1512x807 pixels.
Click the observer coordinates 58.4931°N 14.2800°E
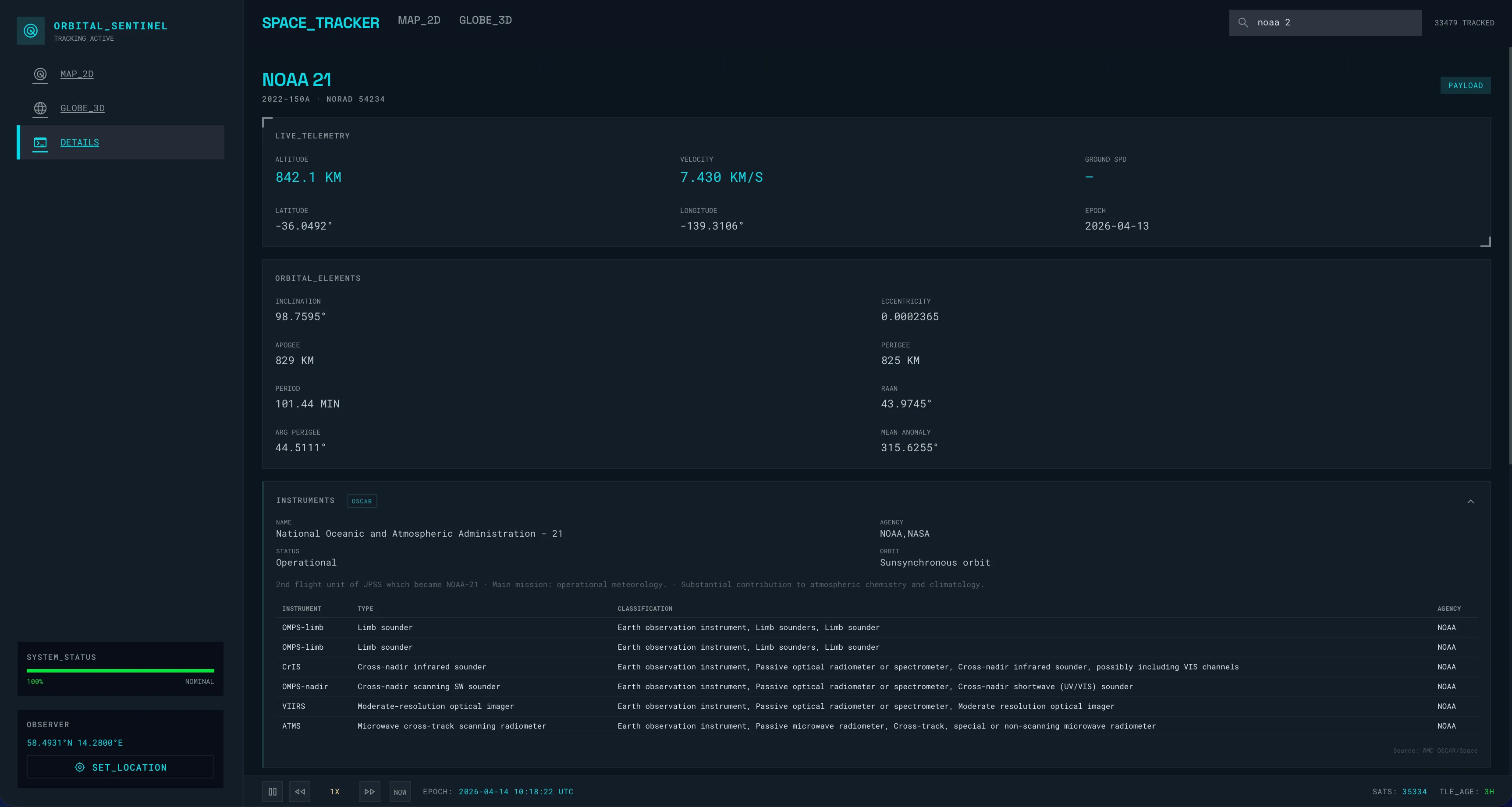(75, 743)
